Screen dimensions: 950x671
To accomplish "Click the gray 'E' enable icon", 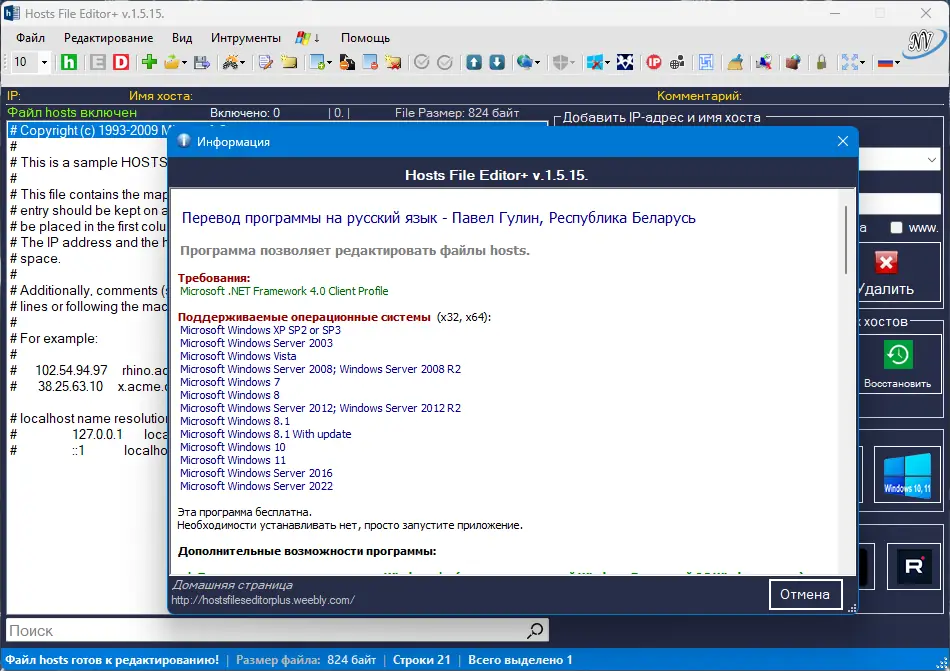I will tap(98, 62).
